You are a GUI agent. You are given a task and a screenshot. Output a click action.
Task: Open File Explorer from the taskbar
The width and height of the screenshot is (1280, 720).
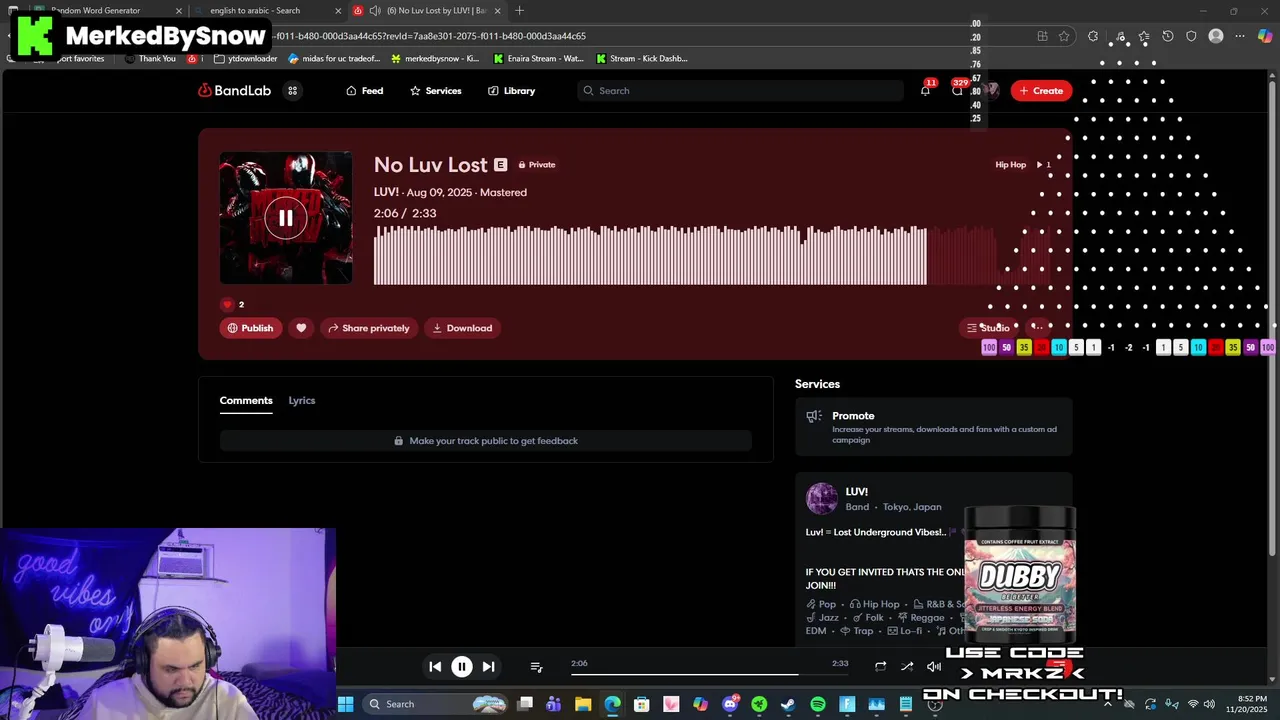(x=583, y=704)
